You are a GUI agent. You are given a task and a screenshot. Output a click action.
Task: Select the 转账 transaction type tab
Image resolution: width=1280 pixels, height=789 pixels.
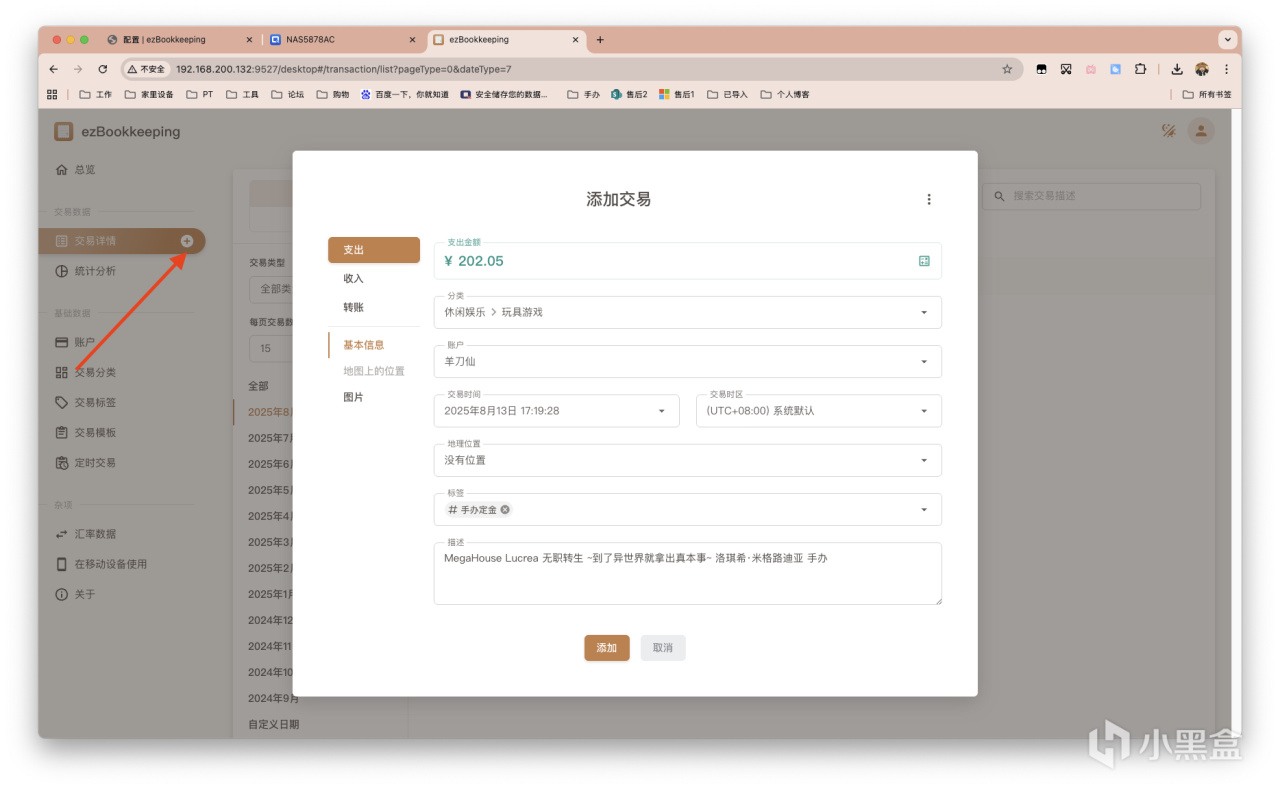374,307
